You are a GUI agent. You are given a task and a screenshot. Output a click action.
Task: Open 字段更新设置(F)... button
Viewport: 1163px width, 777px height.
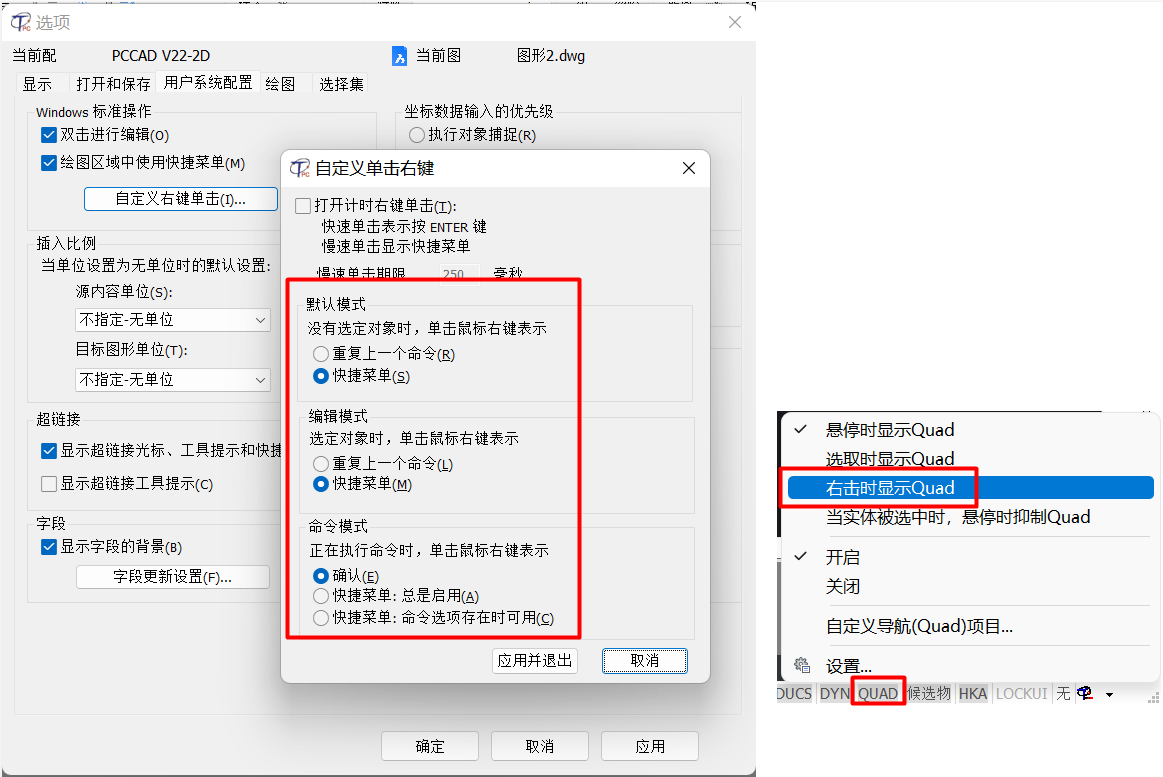coord(172,577)
